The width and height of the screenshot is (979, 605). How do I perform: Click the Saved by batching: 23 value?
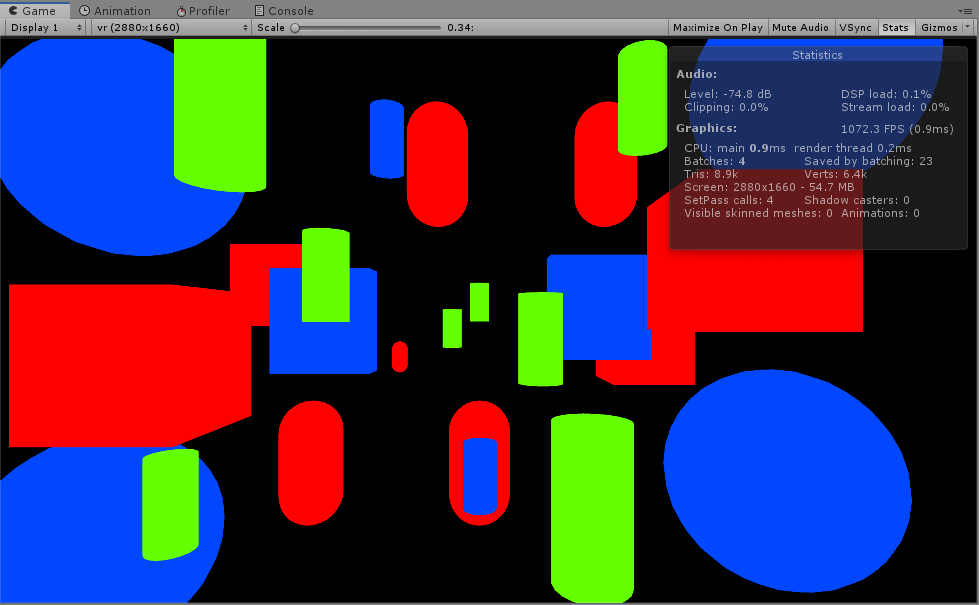(868, 161)
